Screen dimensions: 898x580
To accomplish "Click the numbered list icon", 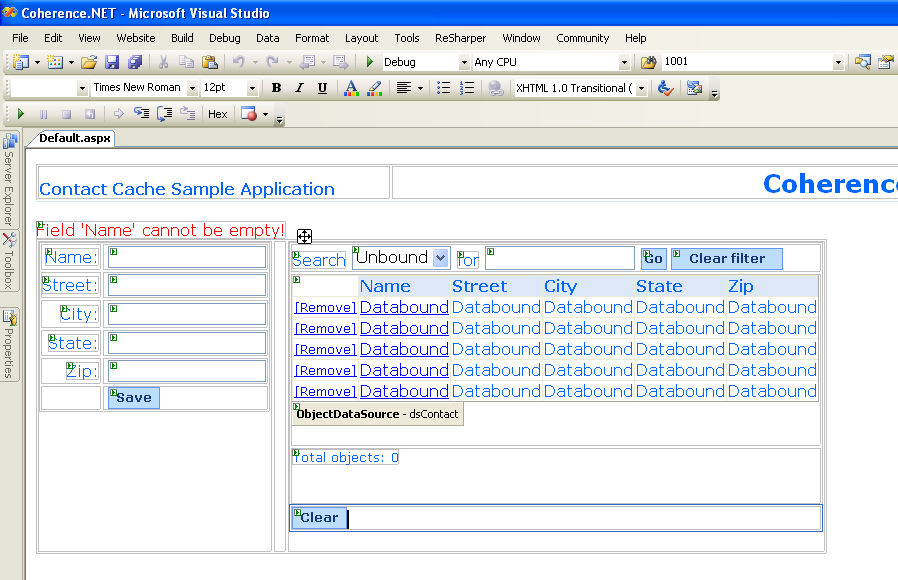I will click(467, 88).
